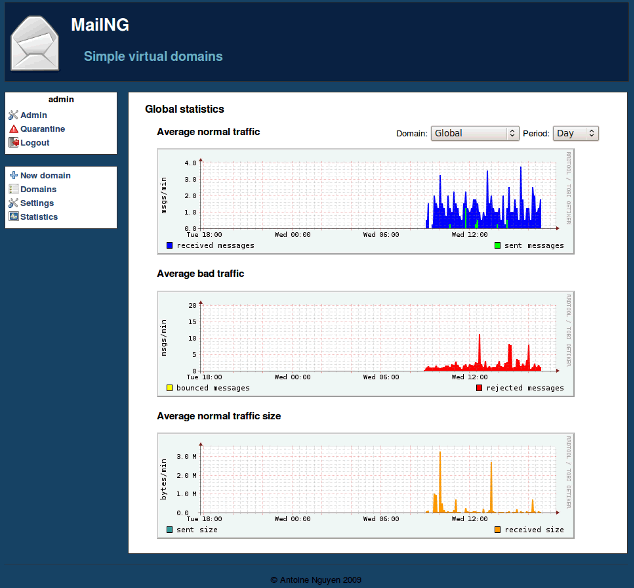
Task: Click the Quarantine warning triangle icon
Action: pyautogui.click(x=13, y=129)
